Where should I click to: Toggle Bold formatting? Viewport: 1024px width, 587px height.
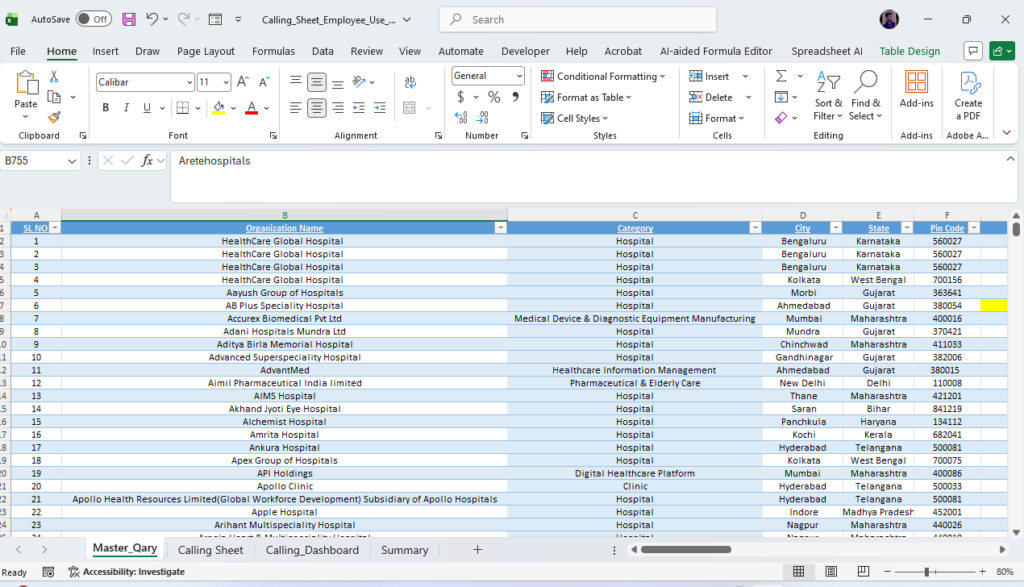tap(105, 108)
